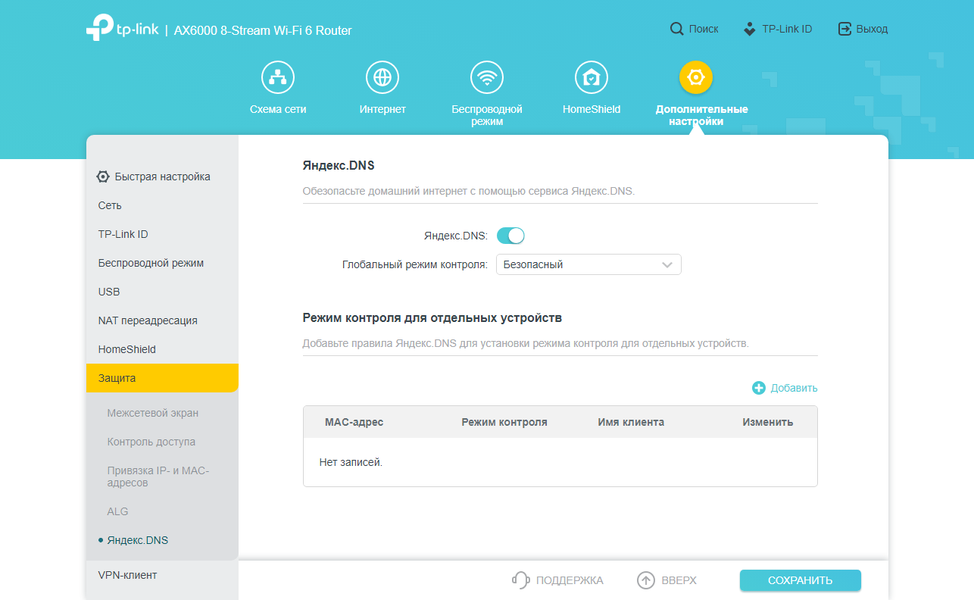The height and width of the screenshot is (600, 974).
Task: Click the Имя клиента column header
Action: [631, 422]
